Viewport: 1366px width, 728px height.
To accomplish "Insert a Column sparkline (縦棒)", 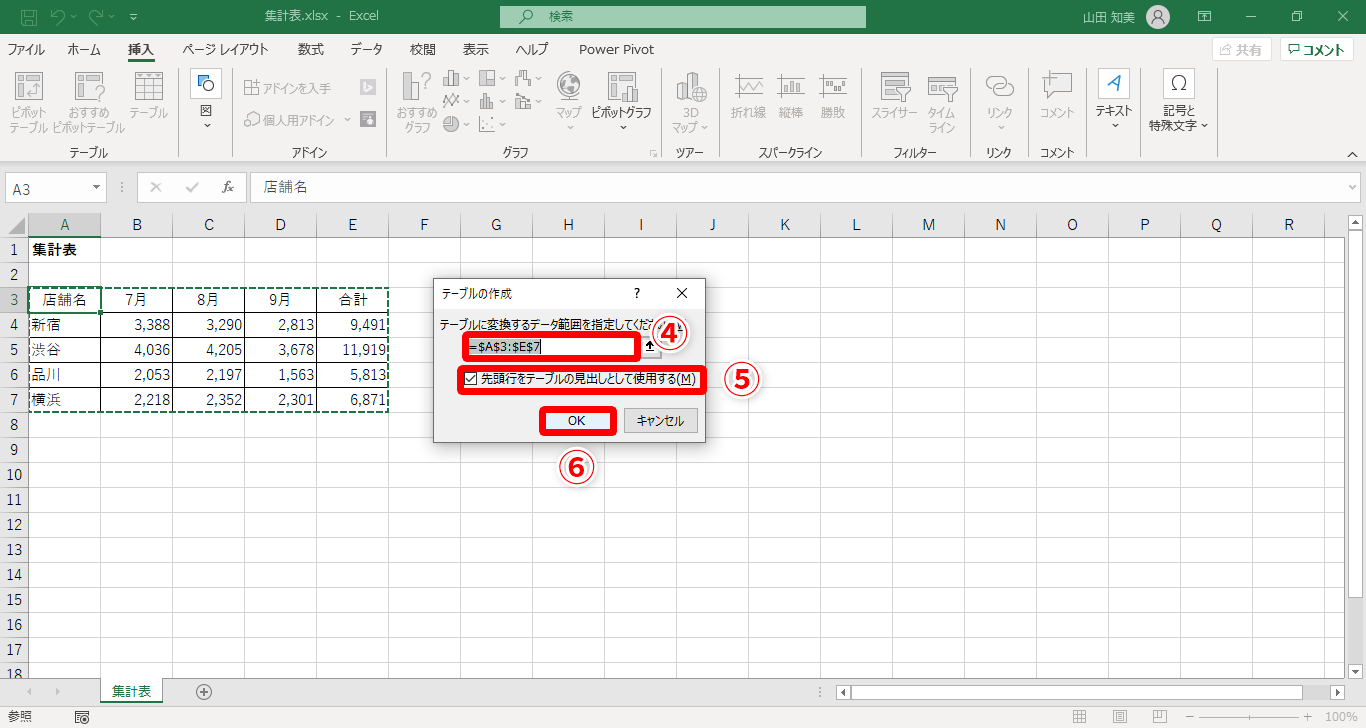I will (791, 96).
